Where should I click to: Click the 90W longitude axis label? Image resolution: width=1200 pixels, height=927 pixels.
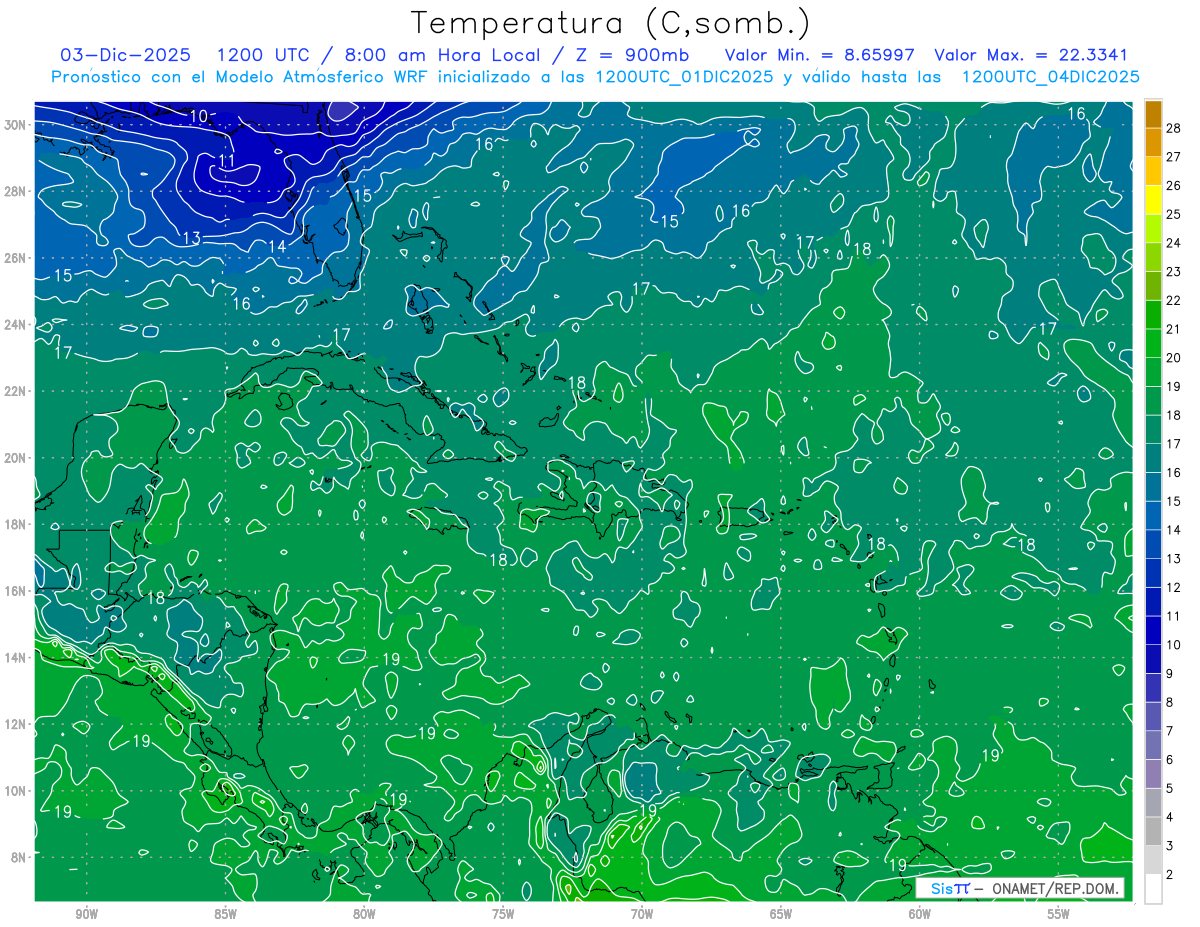[87, 914]
